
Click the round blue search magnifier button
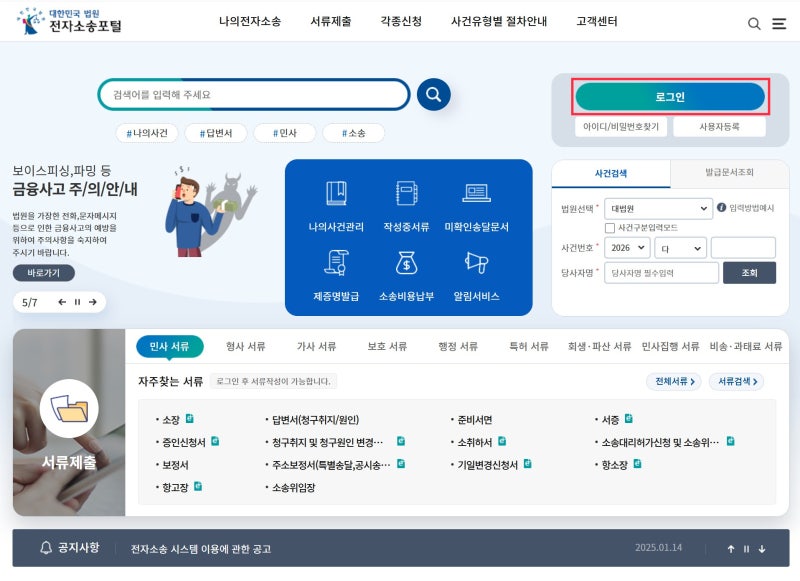point(433,94)
